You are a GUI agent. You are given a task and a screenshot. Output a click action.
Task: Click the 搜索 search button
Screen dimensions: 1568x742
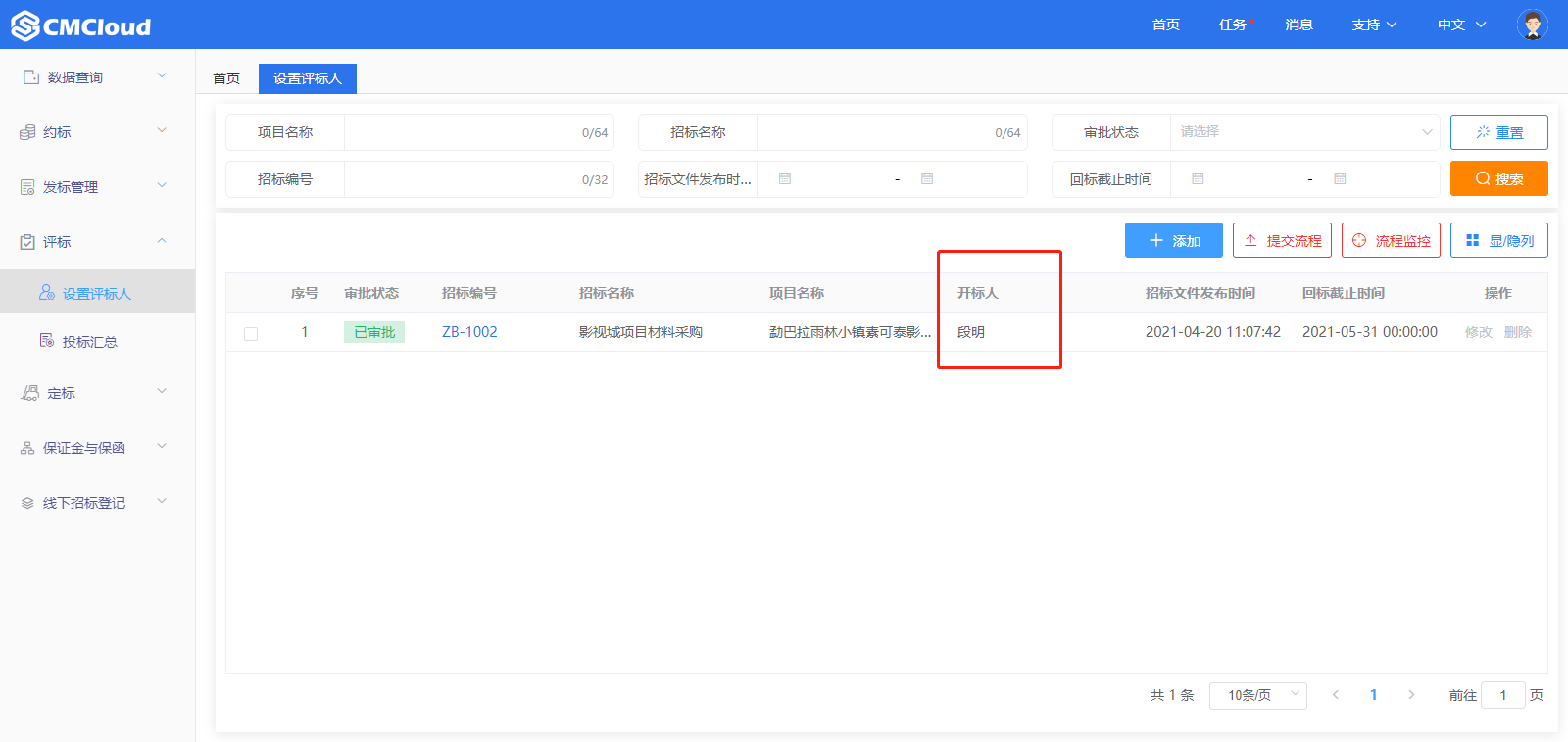(x=1499, y=178)
